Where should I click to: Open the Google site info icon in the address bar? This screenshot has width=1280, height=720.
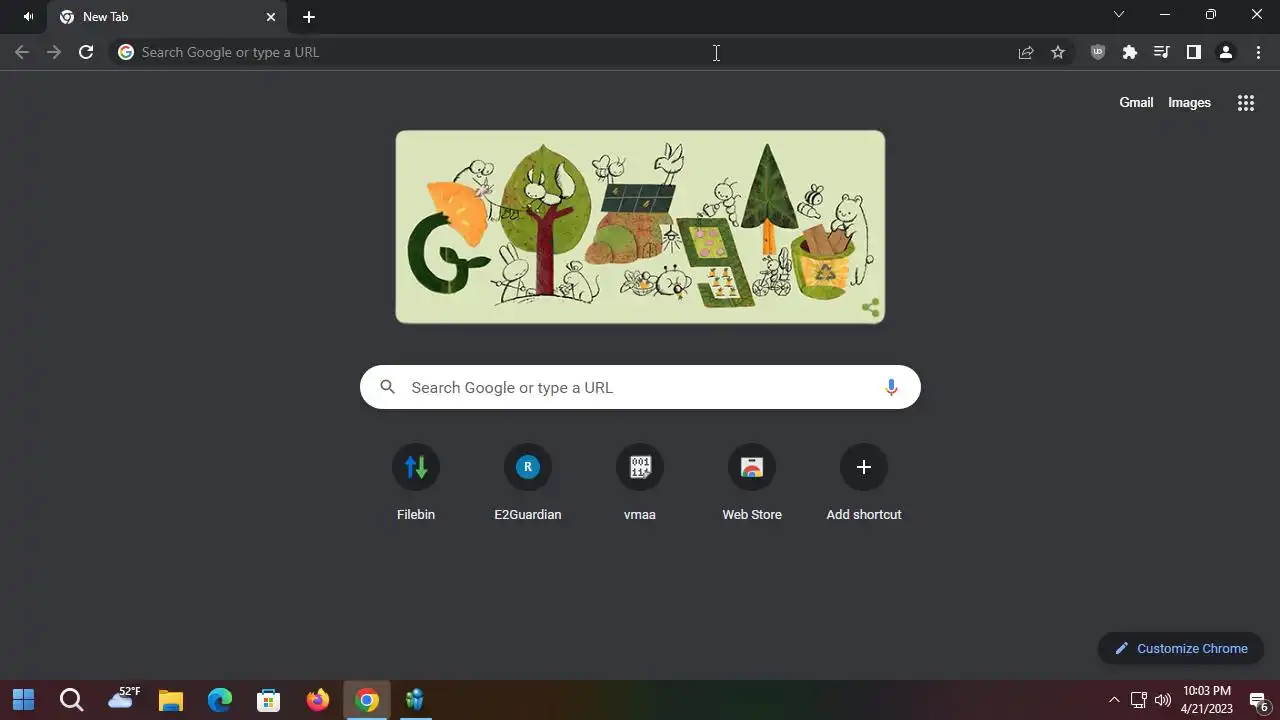(126, 52)
